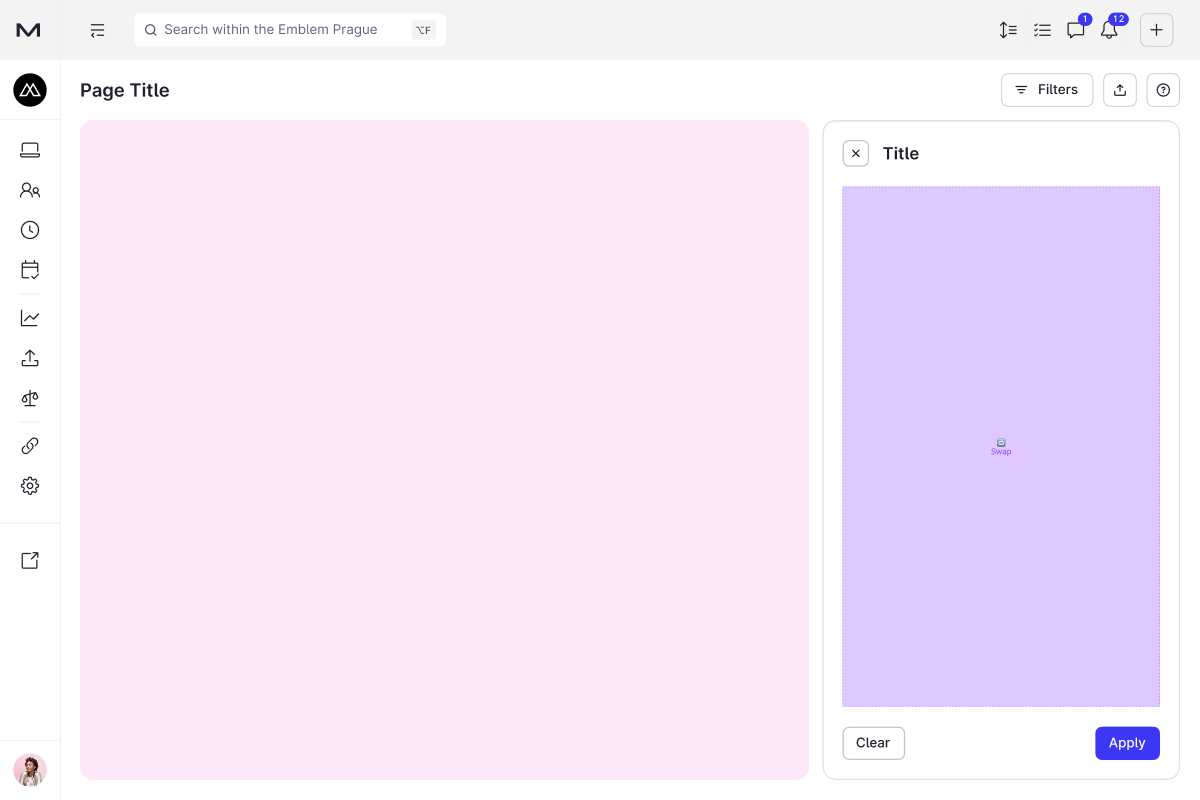Viewport: 1200px width, 800px height.
Task: Open the Filters button
Action: pos(1046,90)
